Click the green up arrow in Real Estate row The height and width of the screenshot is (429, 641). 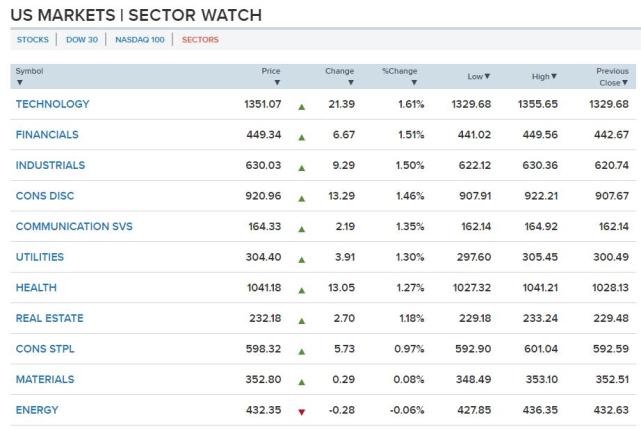click(x=301, y=319)
